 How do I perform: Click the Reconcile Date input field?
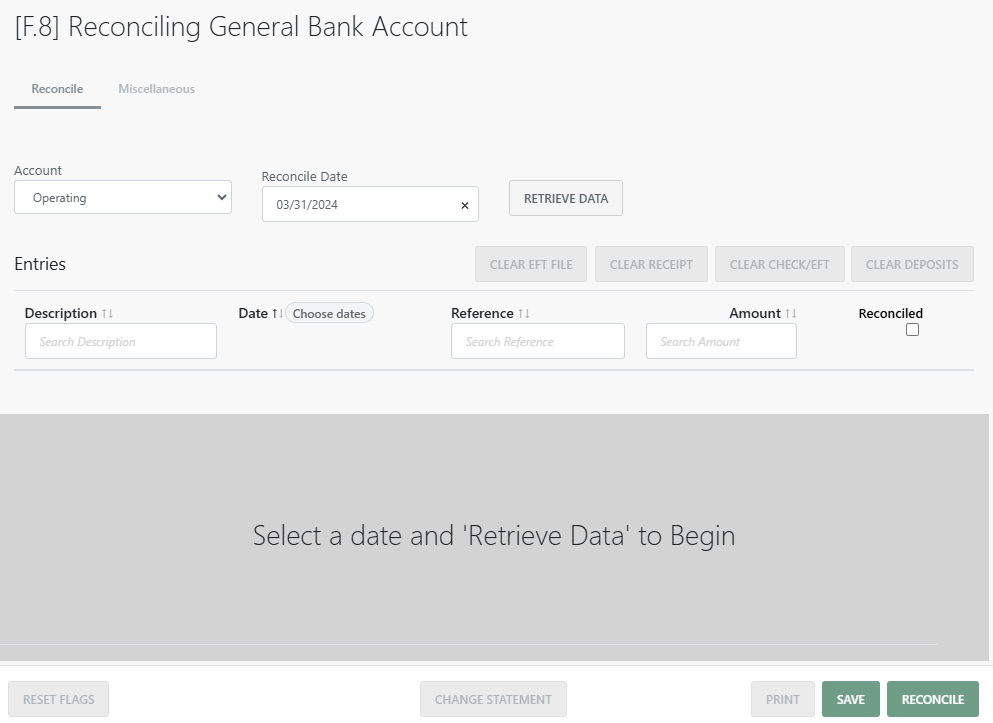pyautogui.click(x=361, y=204)
